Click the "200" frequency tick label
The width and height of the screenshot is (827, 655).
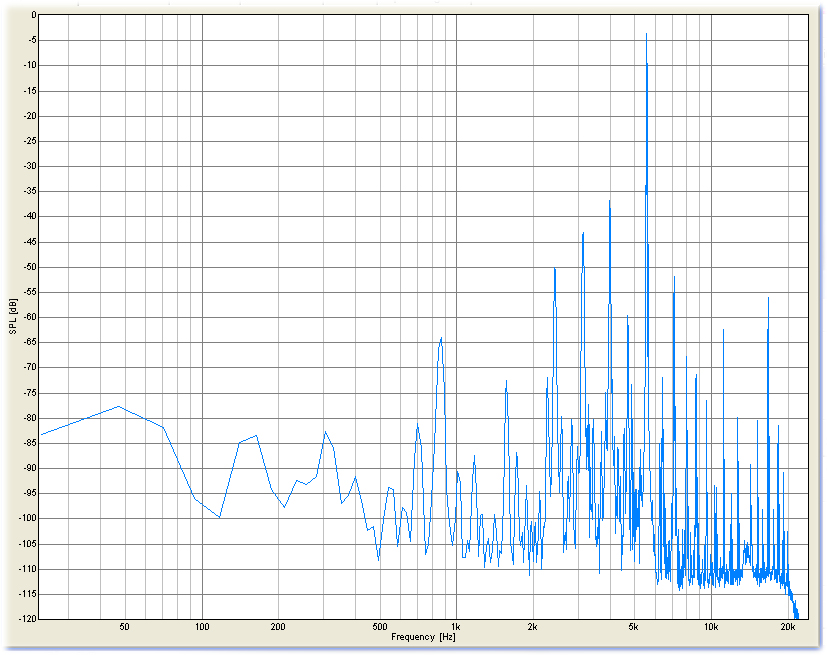[x=278, y=627]
